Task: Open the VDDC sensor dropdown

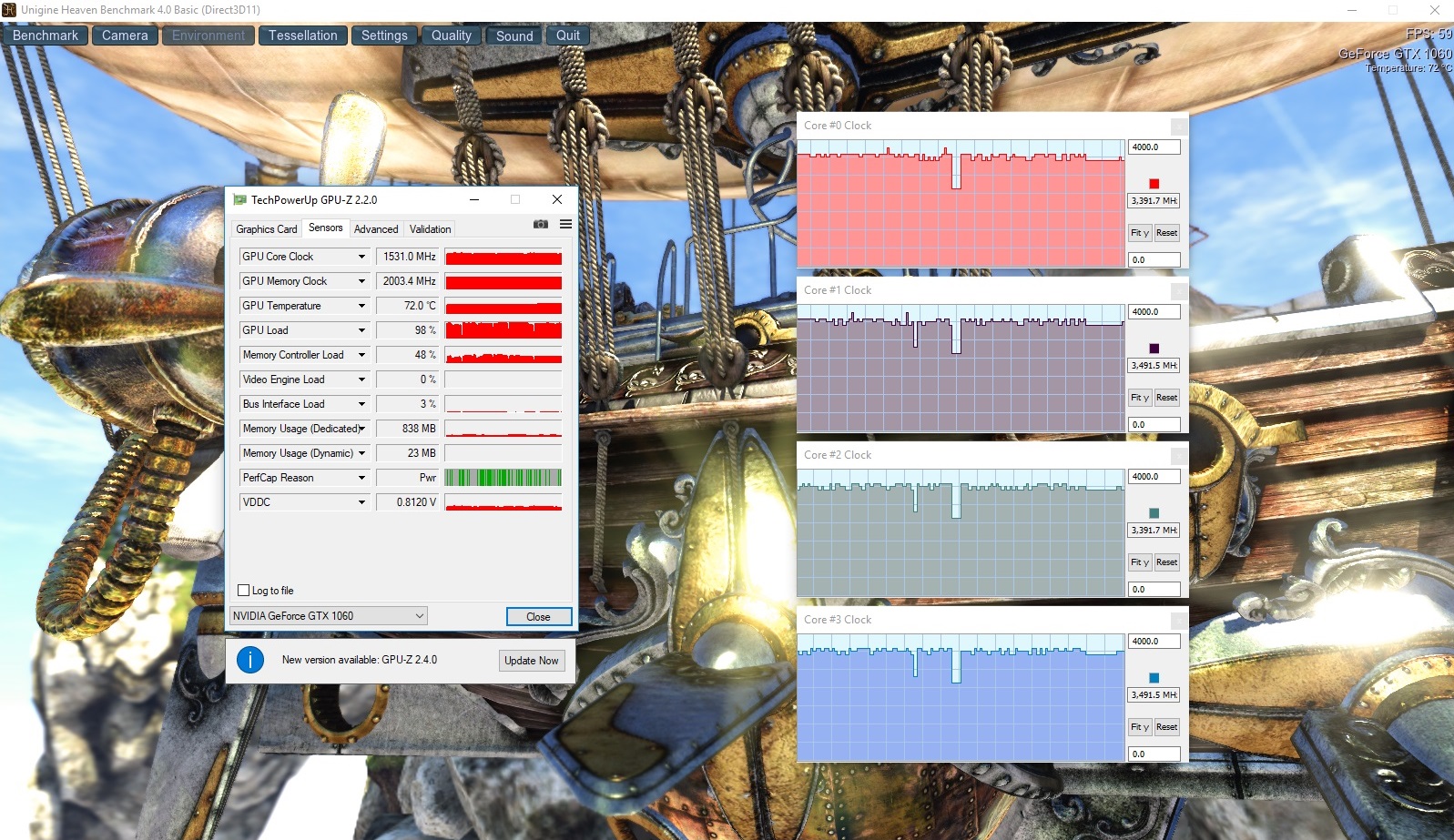Action: 361,502
